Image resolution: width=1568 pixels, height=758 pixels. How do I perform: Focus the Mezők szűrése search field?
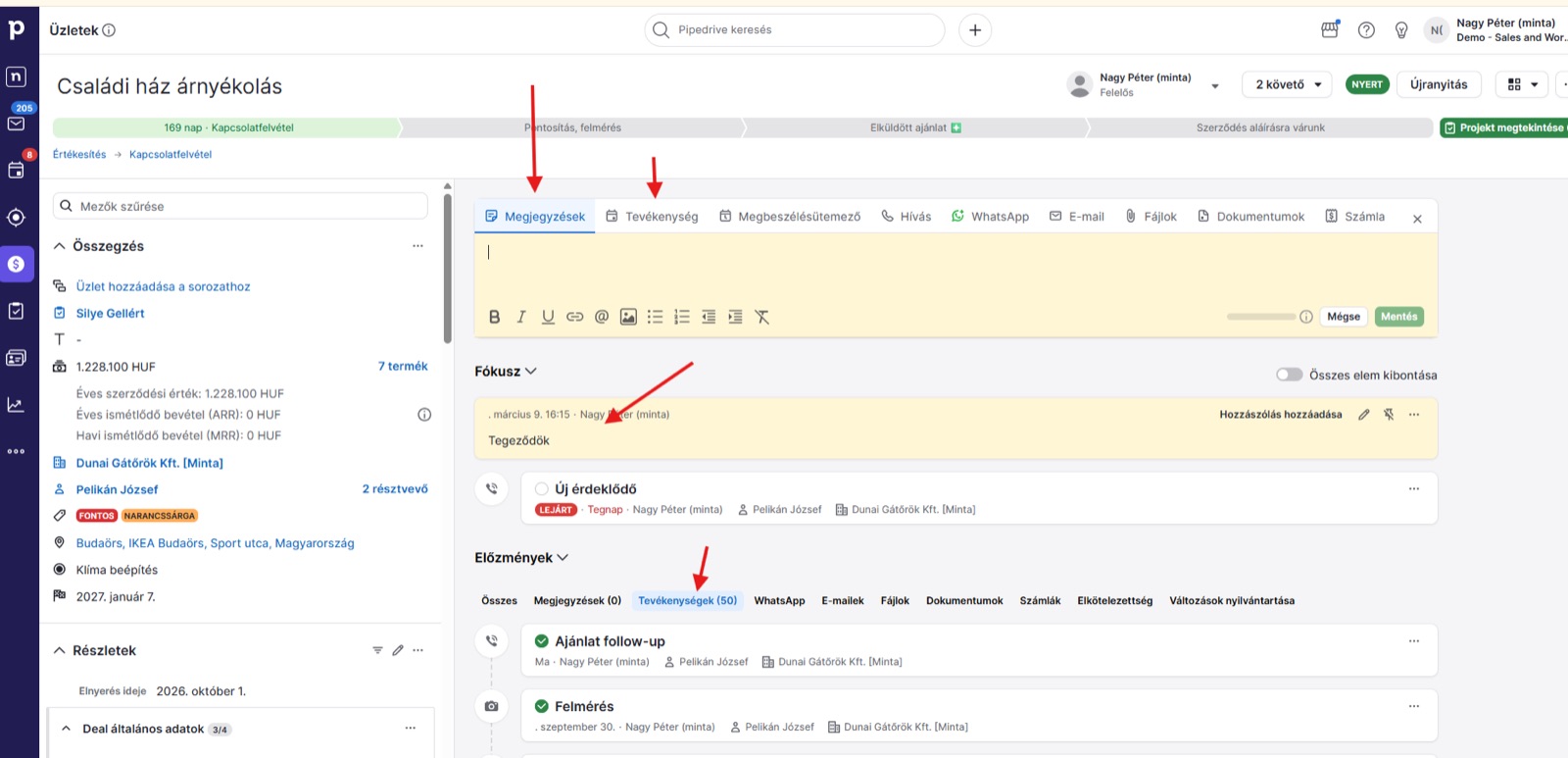coord(240,206)
